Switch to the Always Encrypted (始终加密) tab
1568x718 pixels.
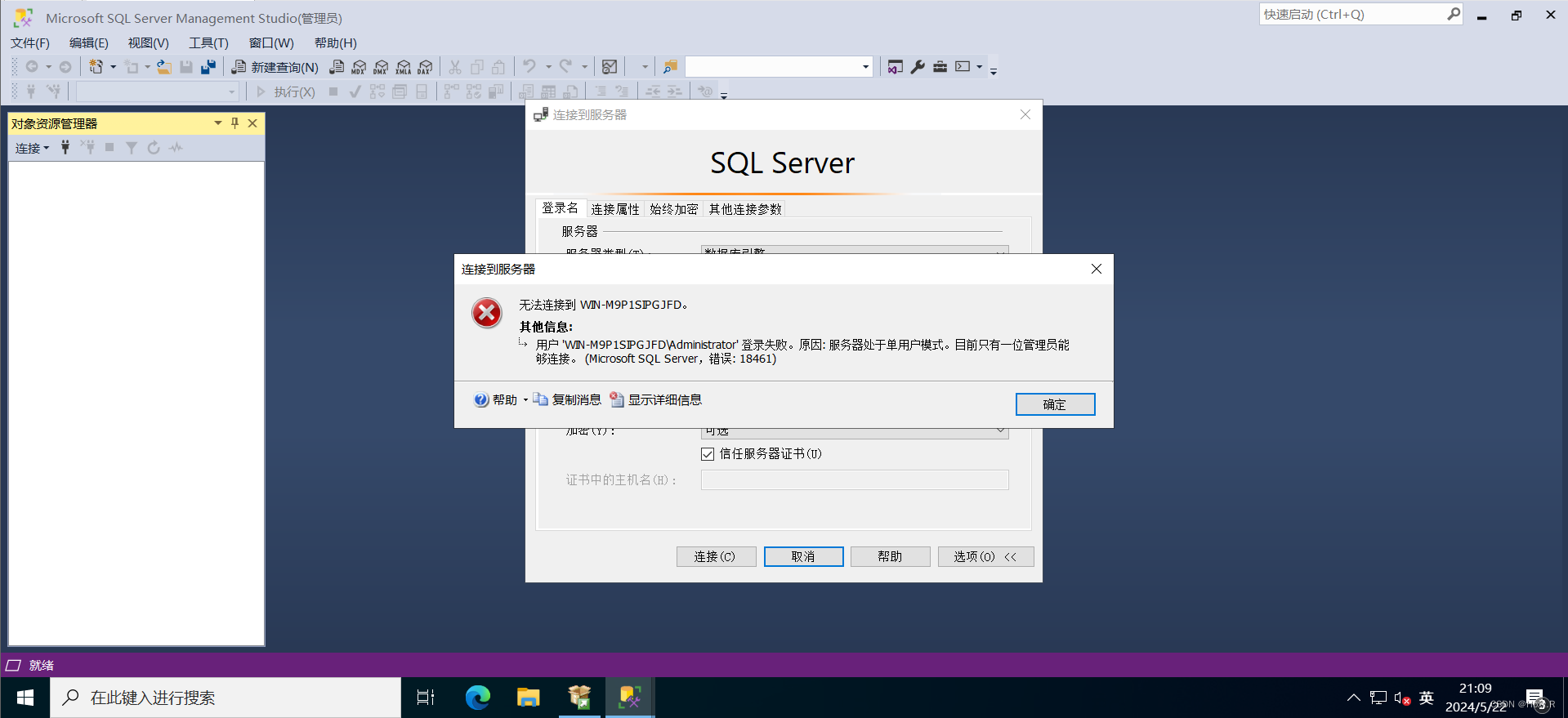[673, 209]
